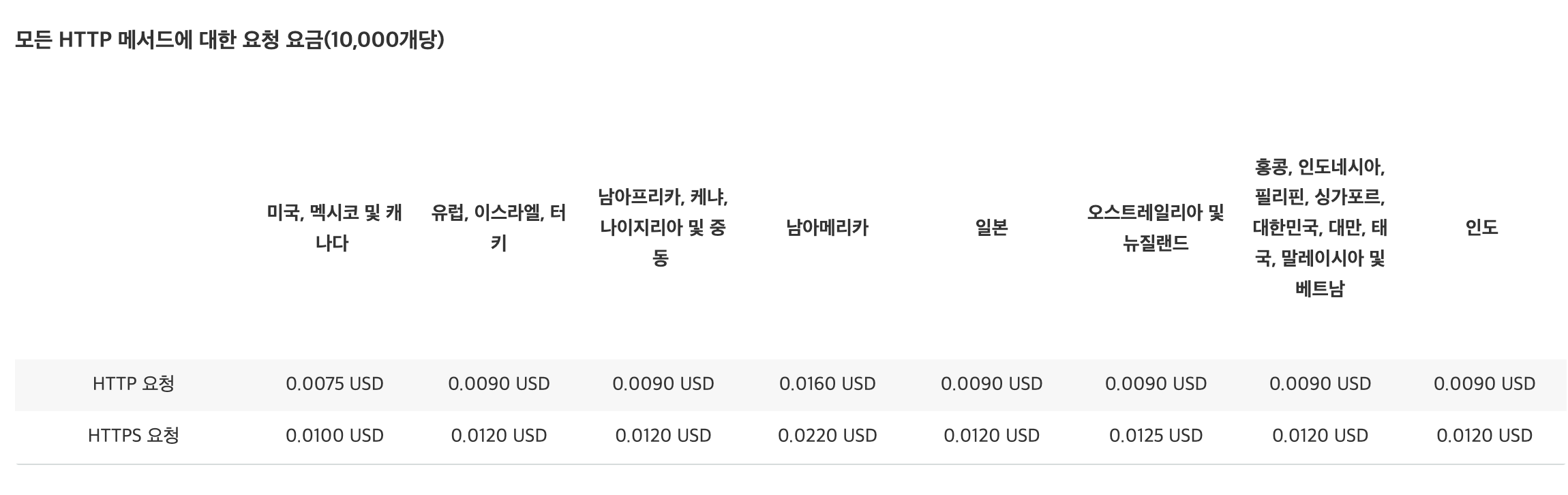Viewport: 1568px width, 495px height.
Task: Select the 오스트레일리아 및 뉴질랜드 header
Action: 1156,228
